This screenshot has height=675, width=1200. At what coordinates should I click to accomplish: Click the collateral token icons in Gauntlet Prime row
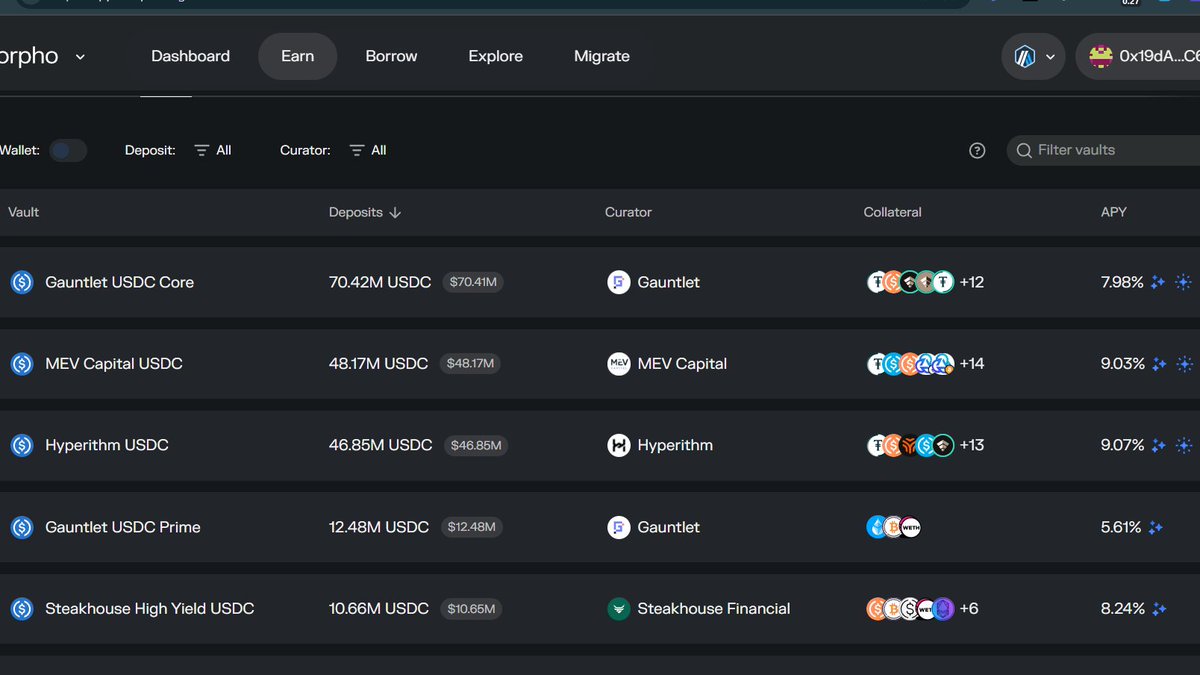click(893, 527)
